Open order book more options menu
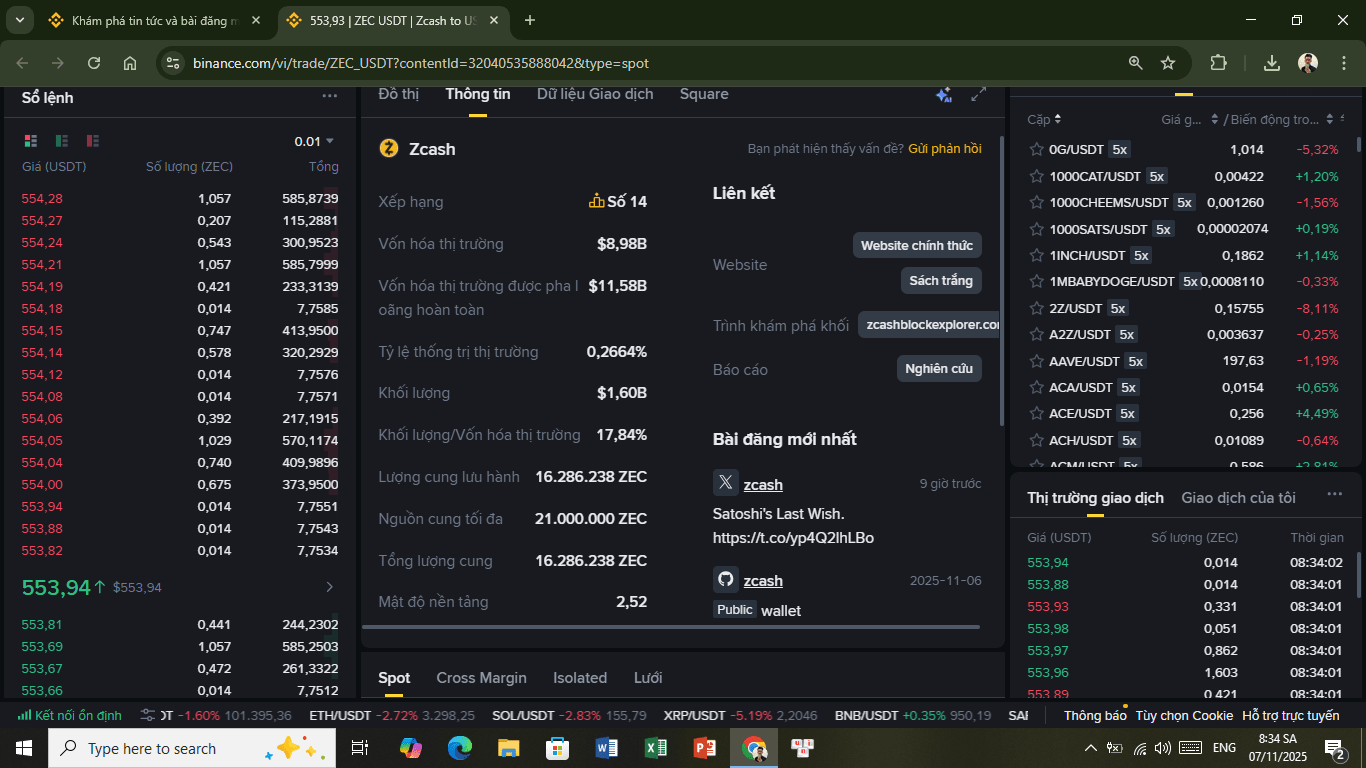1366x768 pixels. (330, 97)
